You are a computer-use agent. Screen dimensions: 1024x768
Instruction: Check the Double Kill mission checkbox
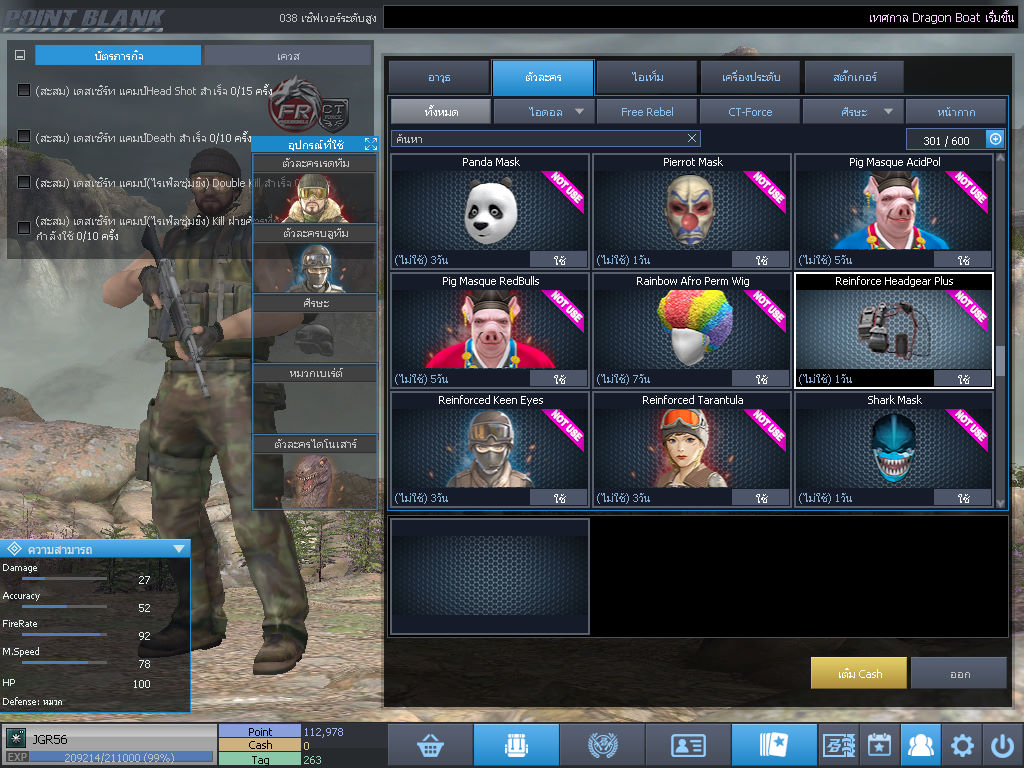coord(24,182)
